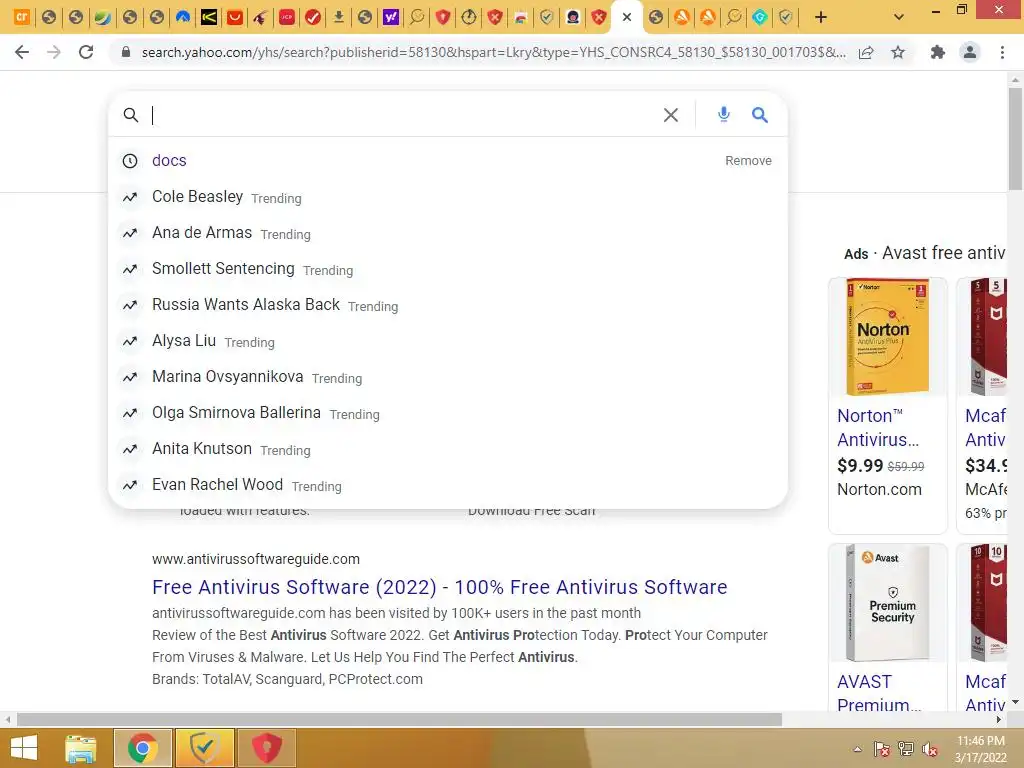Switch to the red checkmark circle tab
1024x768 pixels.
pyautogui.click(x=313, y=17)
